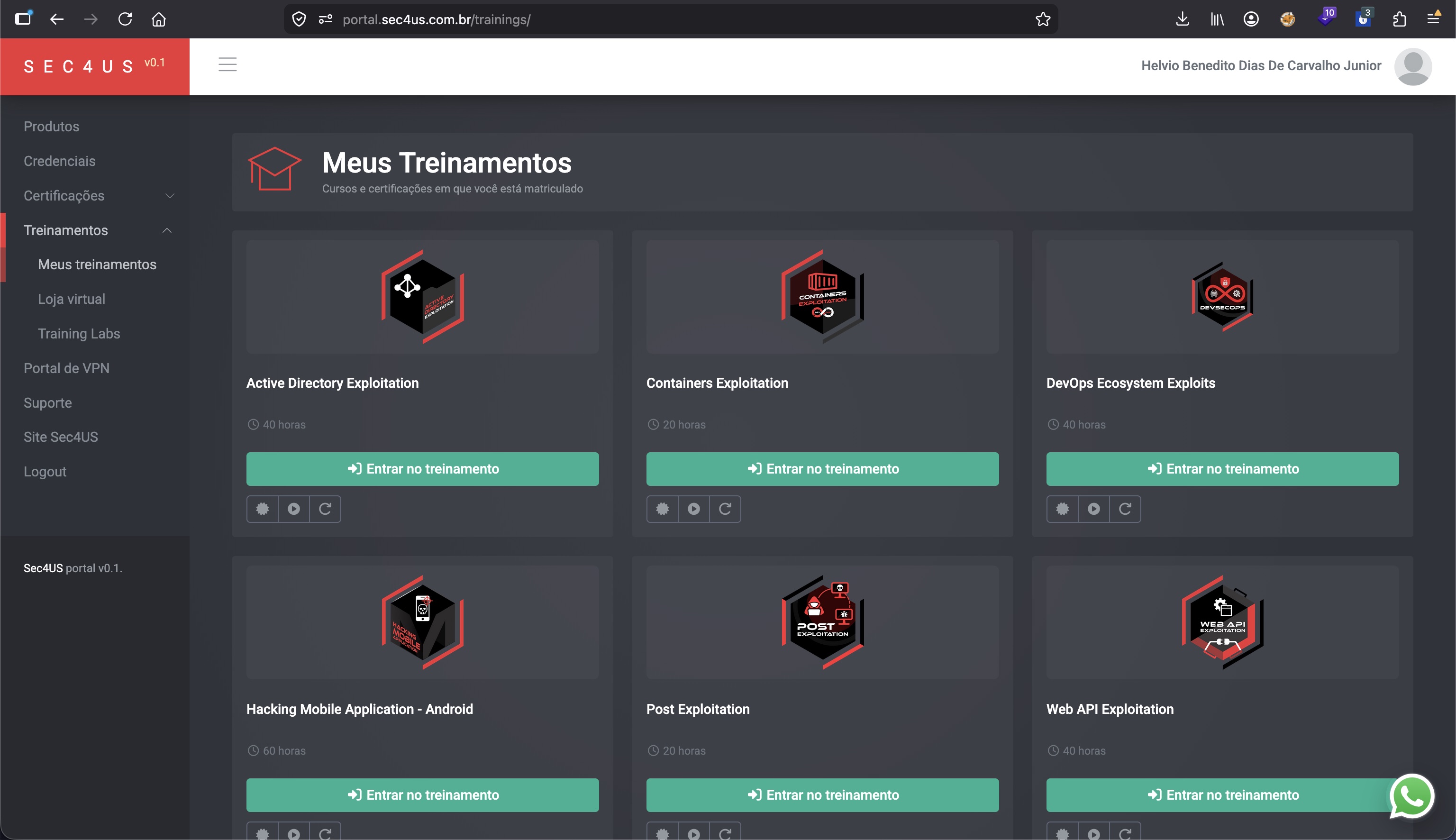The width and height of the screenshot is (1456, 840).
Task: Enter the Hacking Mobile Application Android training
Action: coord(423,795)
